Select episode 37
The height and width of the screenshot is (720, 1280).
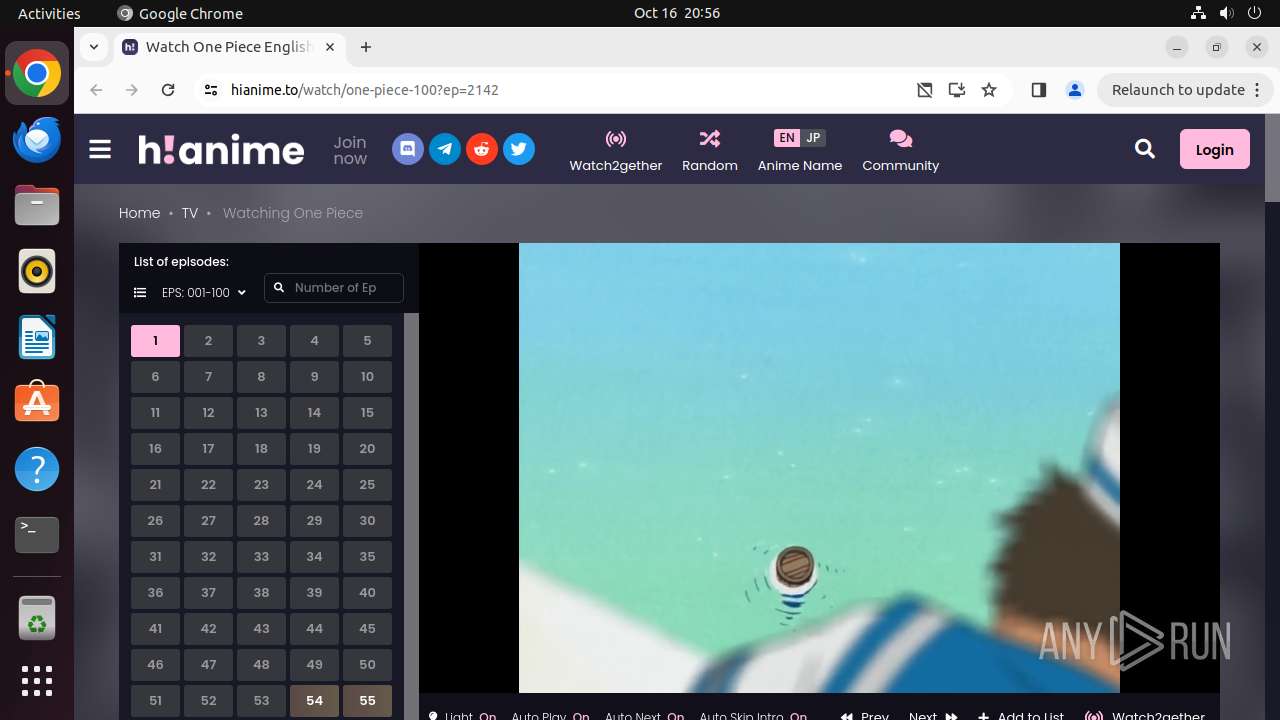[x=208, y=593]
